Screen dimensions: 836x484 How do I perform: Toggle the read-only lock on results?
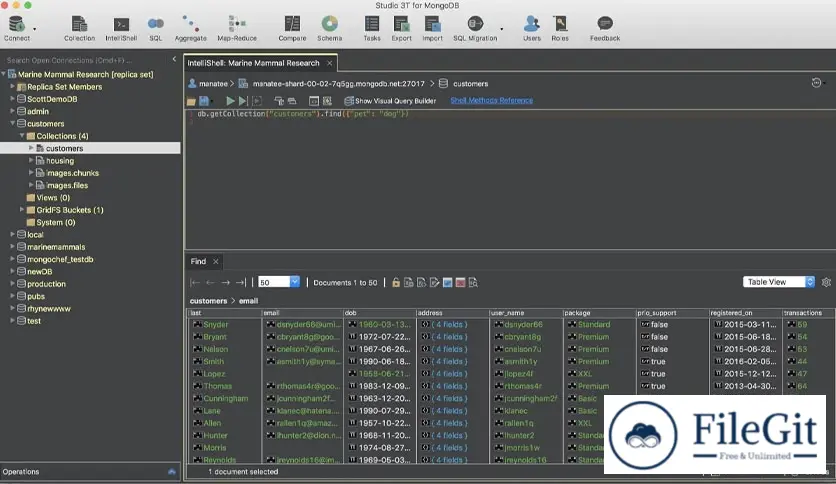click(396, 283)
